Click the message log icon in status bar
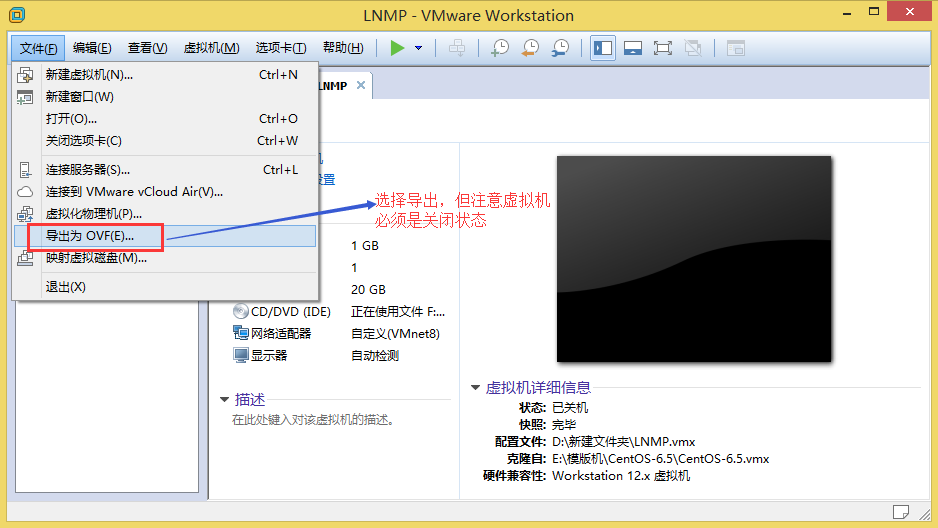Viewport: 938px width, 528px height. tap(900, 512)
